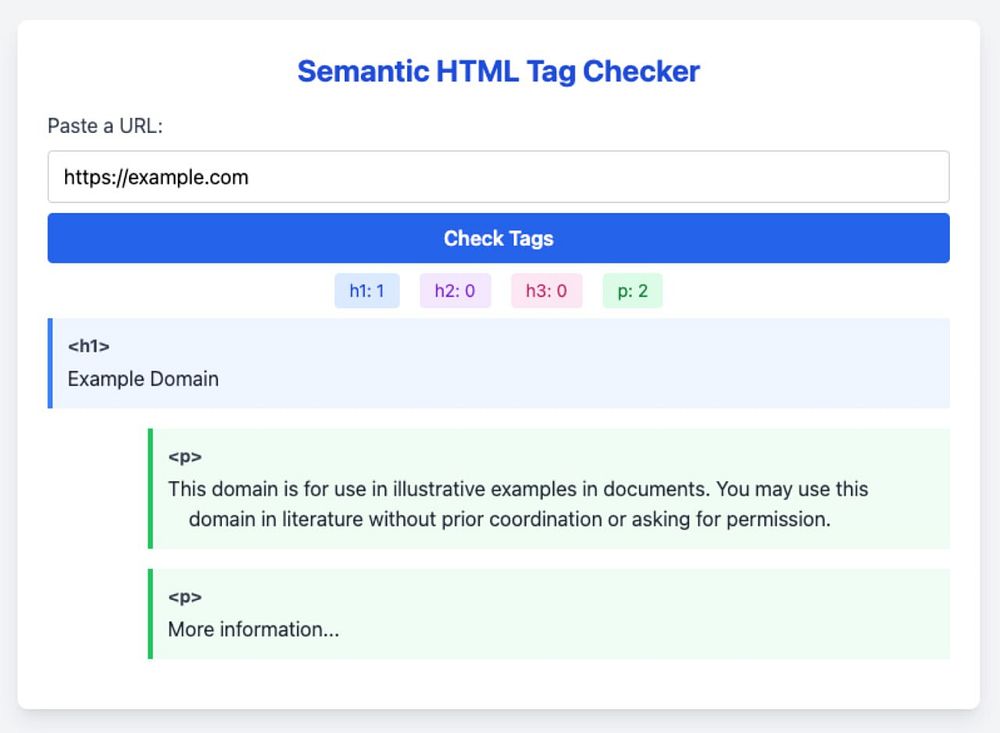Click 'domain in literature without prior coordination' line

point(510,519)
